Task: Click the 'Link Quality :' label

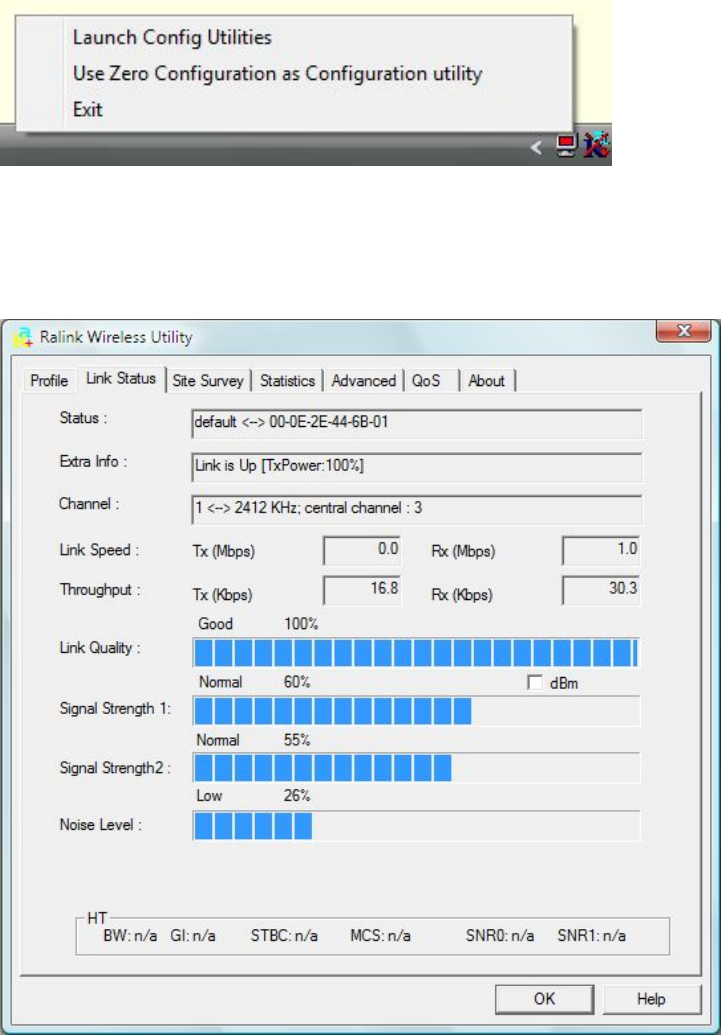Action: pos(100,648)
